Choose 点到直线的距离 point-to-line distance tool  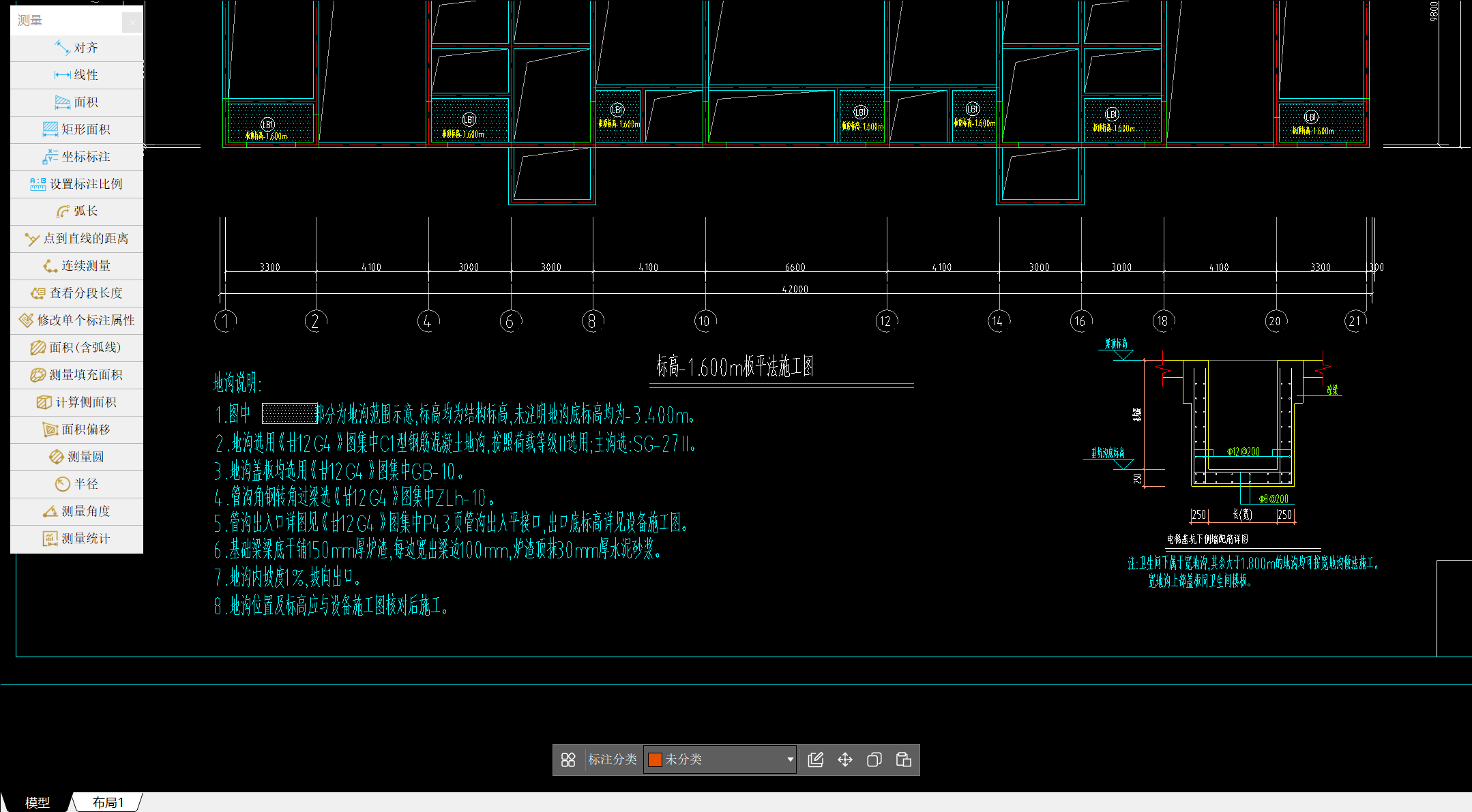point(76,239)
